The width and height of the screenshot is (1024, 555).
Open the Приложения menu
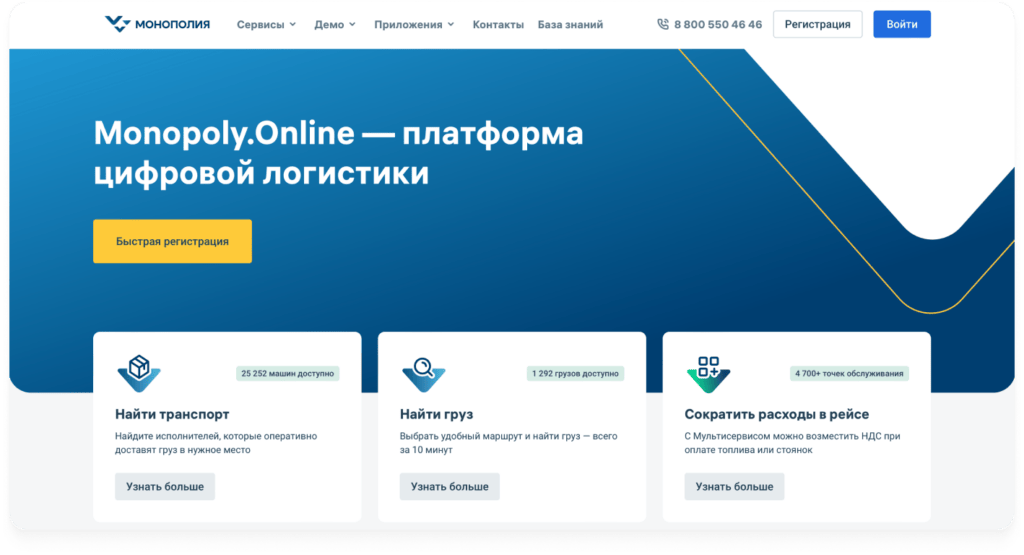click(414, 24)
